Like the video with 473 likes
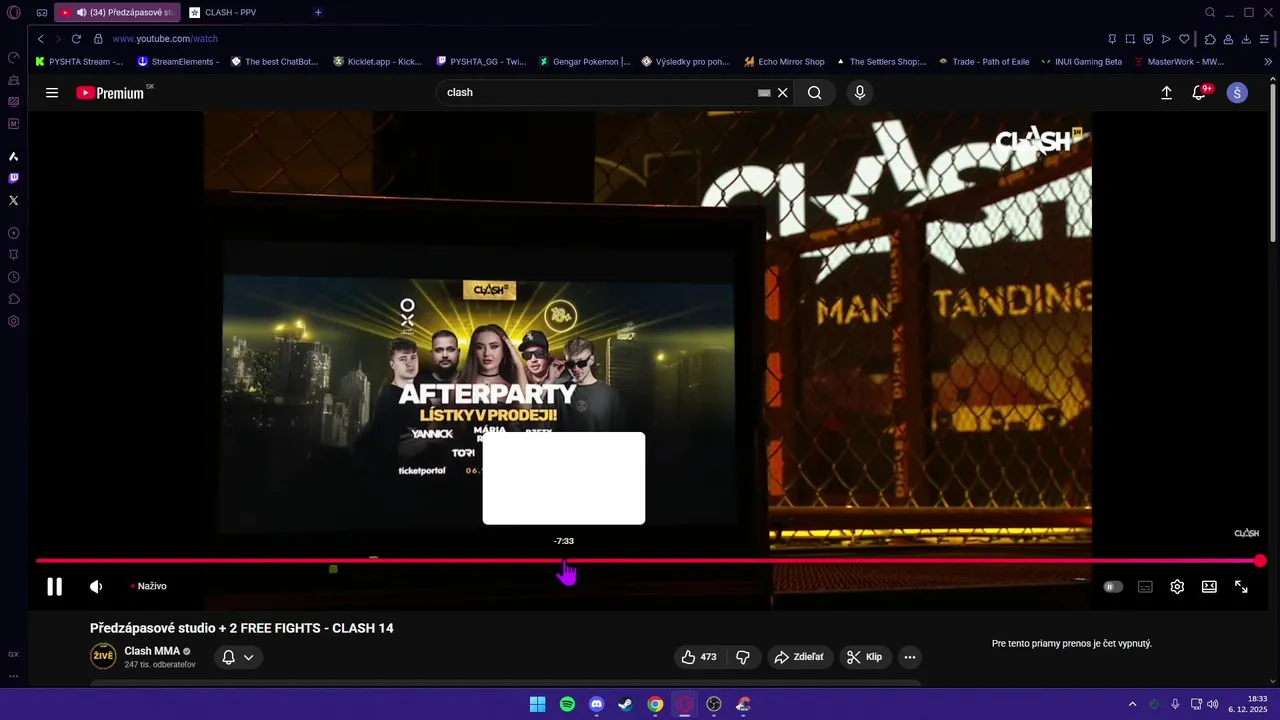Screen dimensions: 1280x720 tap(699, 657)
